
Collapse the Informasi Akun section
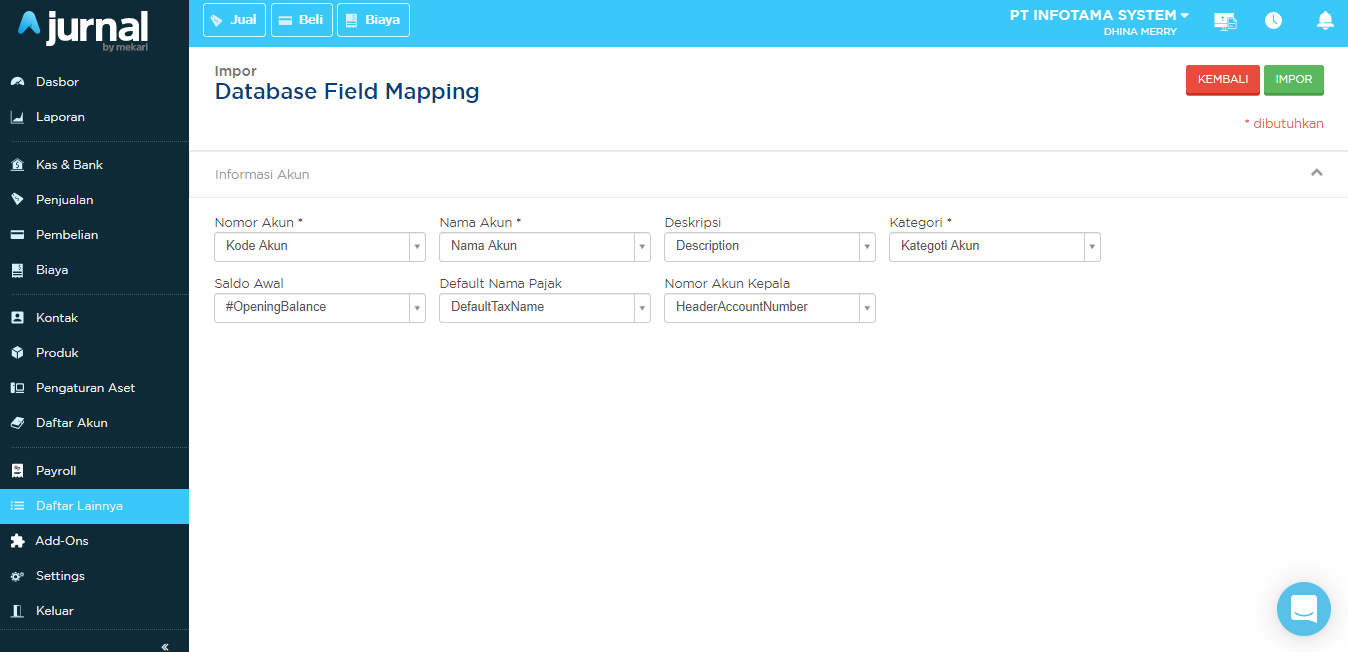point(1316,173)
